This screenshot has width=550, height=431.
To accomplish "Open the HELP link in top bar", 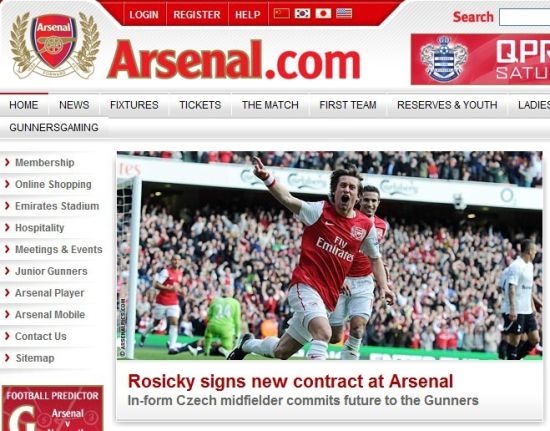I will coord(248,15).
